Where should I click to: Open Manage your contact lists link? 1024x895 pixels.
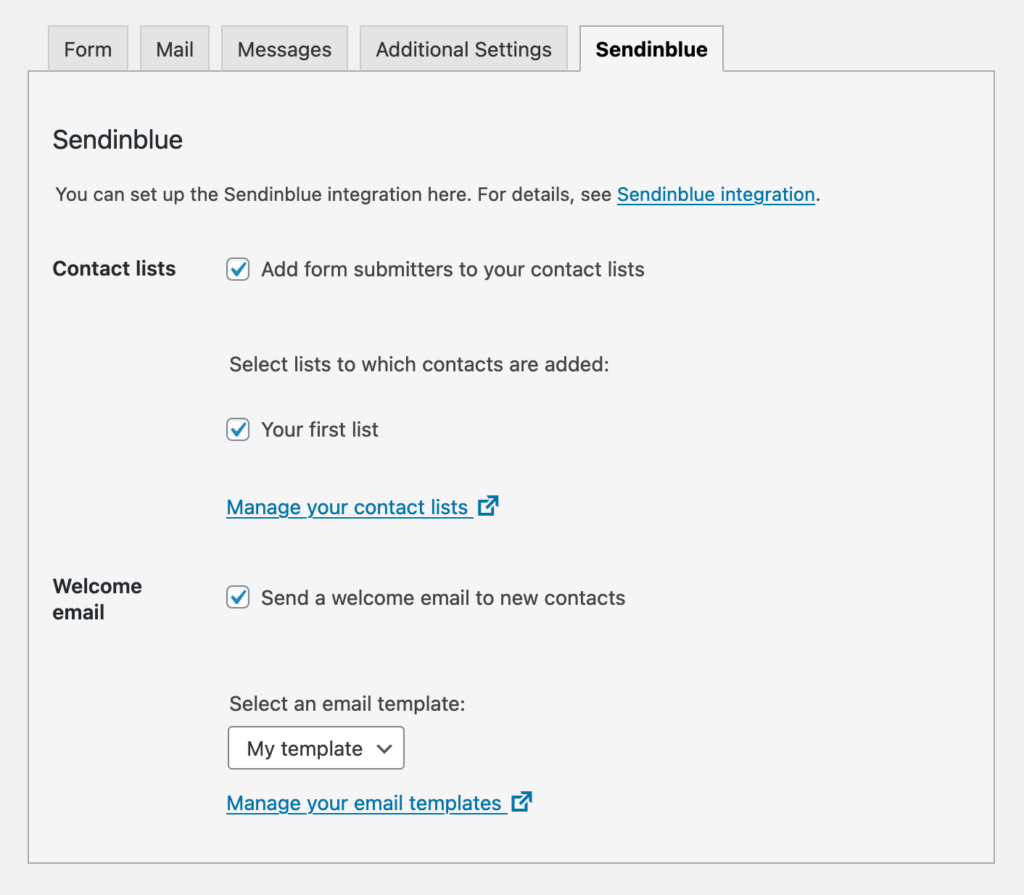click(x=347, y=507)
